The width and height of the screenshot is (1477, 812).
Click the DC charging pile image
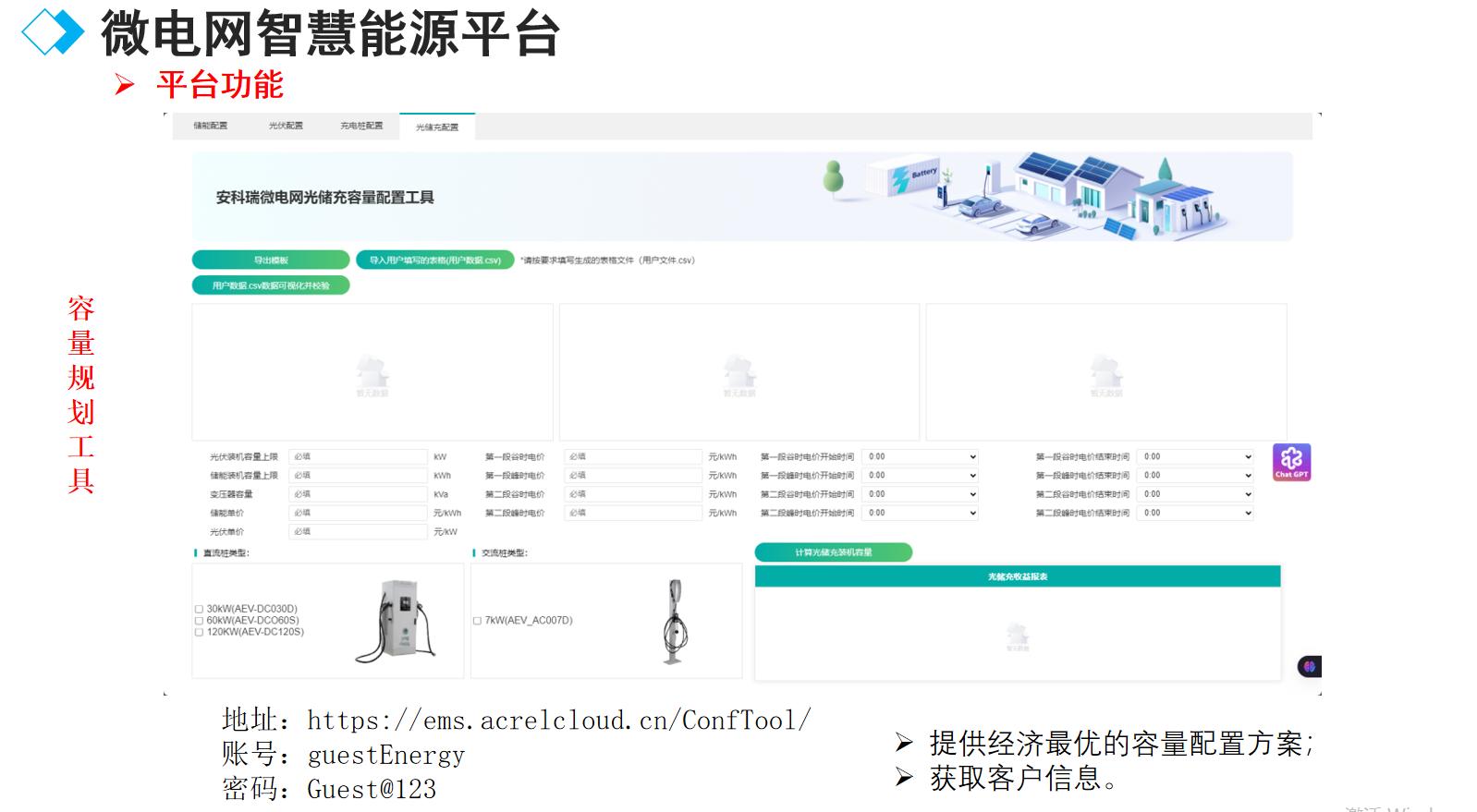coord(396,621)
